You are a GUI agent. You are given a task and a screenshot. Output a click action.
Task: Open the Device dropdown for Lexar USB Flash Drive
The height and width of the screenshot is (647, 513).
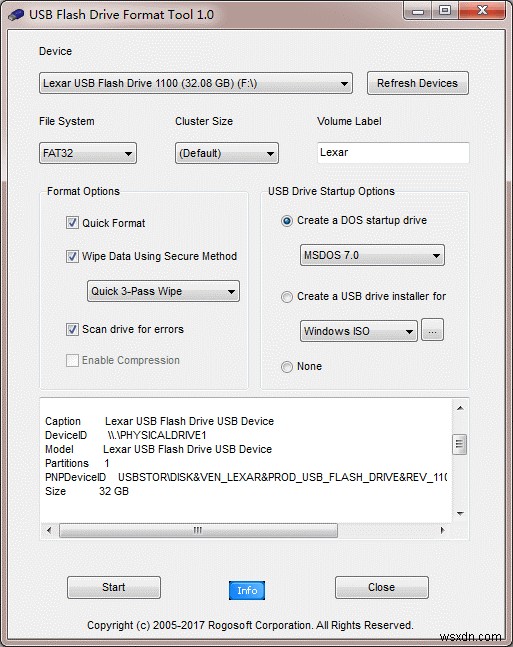[x=196, y=83]
